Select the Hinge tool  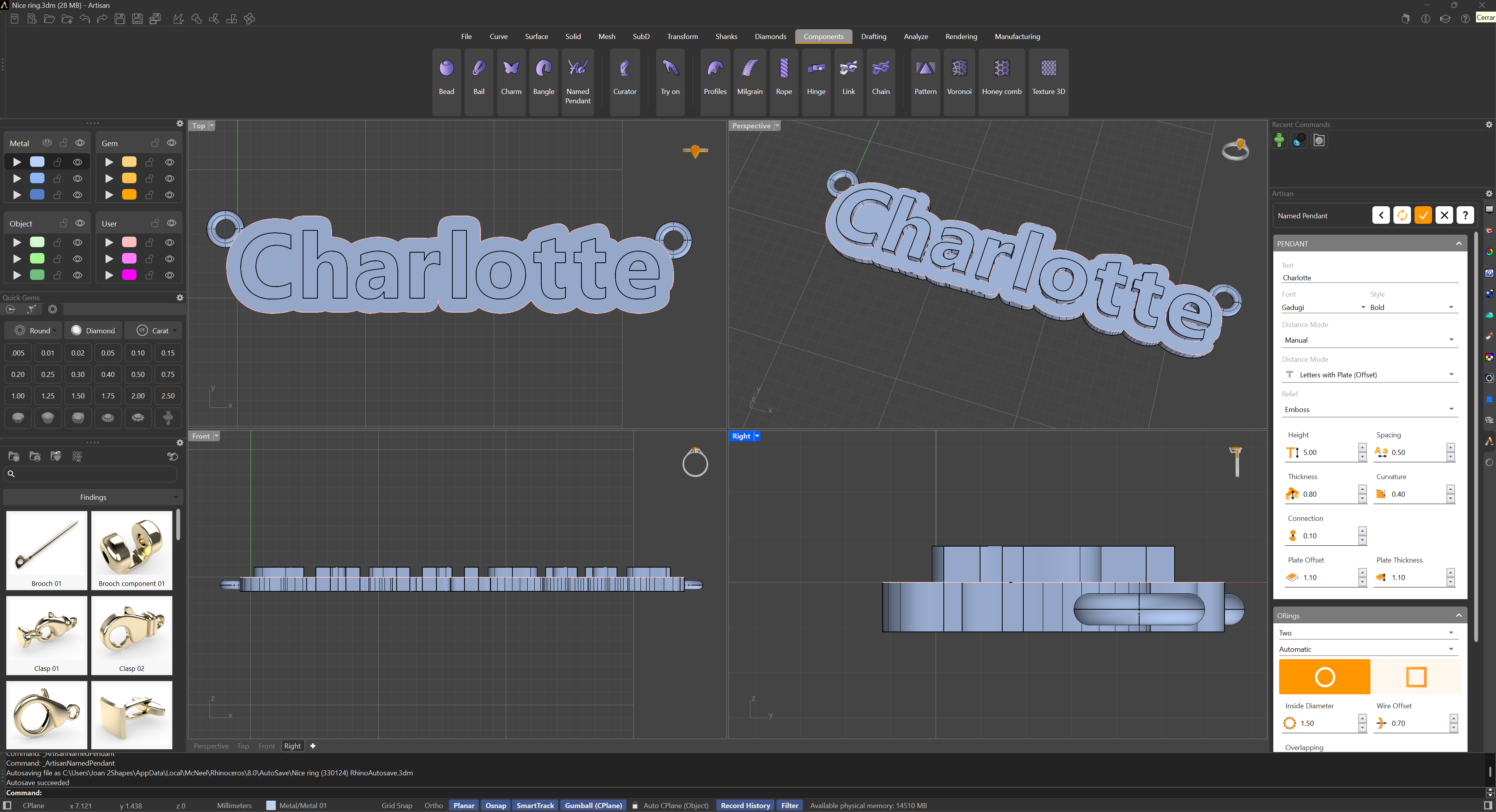coord(816,81)
